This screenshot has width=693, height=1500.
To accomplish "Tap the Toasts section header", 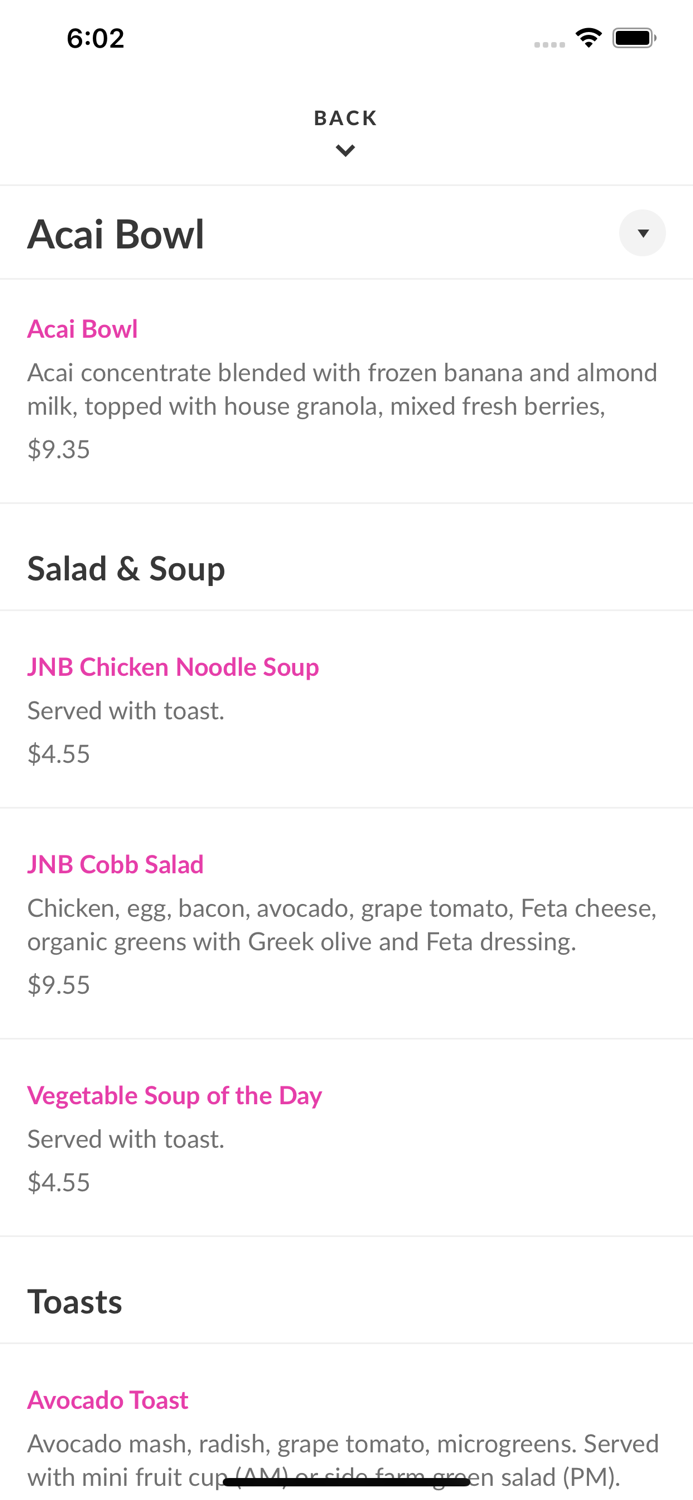I will [x=75, y=1301].
